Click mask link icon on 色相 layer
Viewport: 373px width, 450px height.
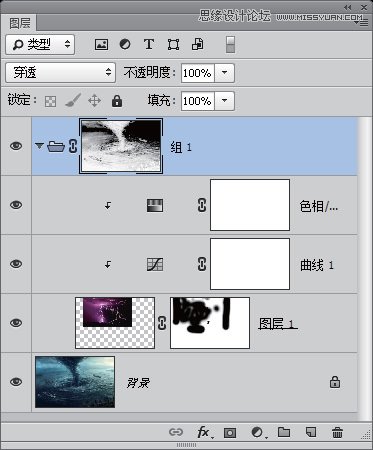click(x=202, y=205)
